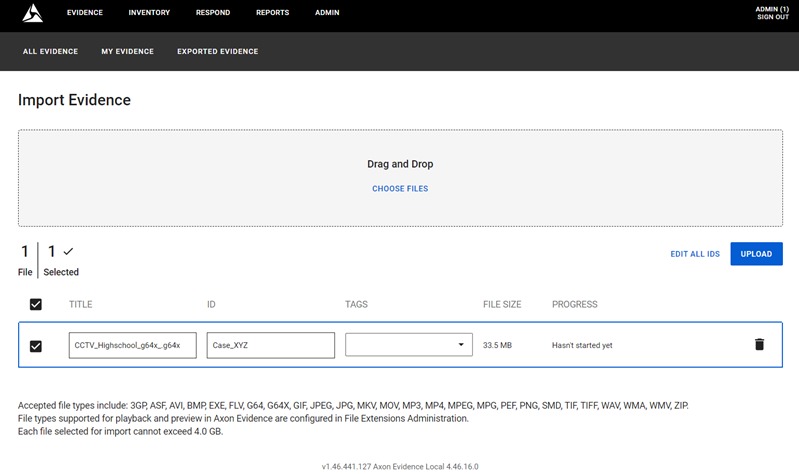Open the Evidence menu
Viewport: 799px width, 474px height.
pos(85,13)
